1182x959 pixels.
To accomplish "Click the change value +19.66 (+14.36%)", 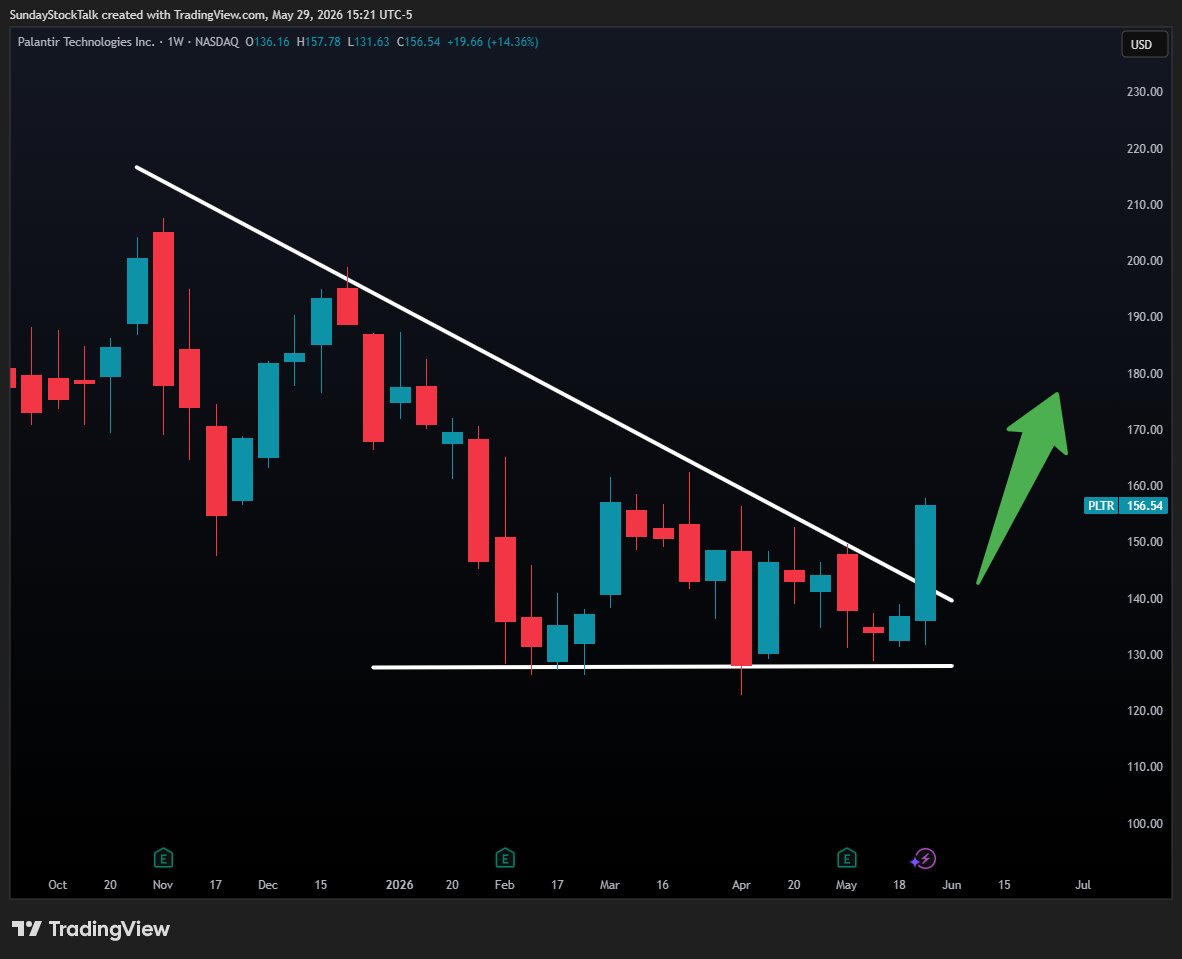I will click(x=492, y=42).
